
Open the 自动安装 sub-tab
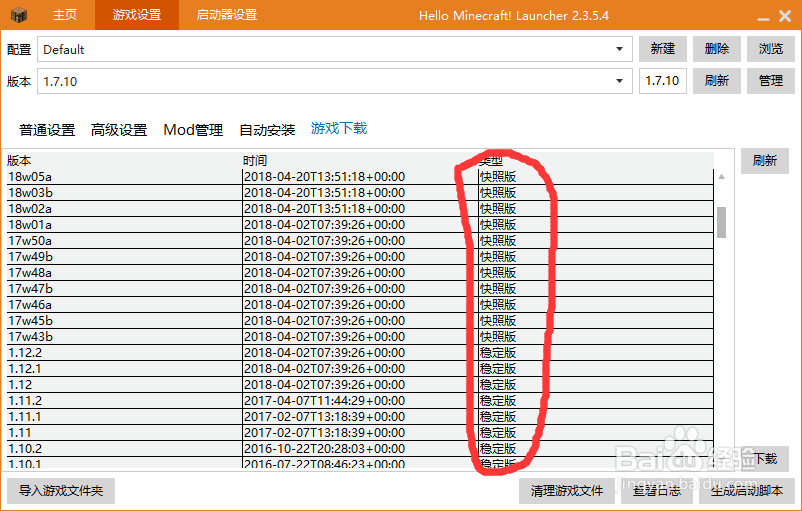(x=267, y=130)
